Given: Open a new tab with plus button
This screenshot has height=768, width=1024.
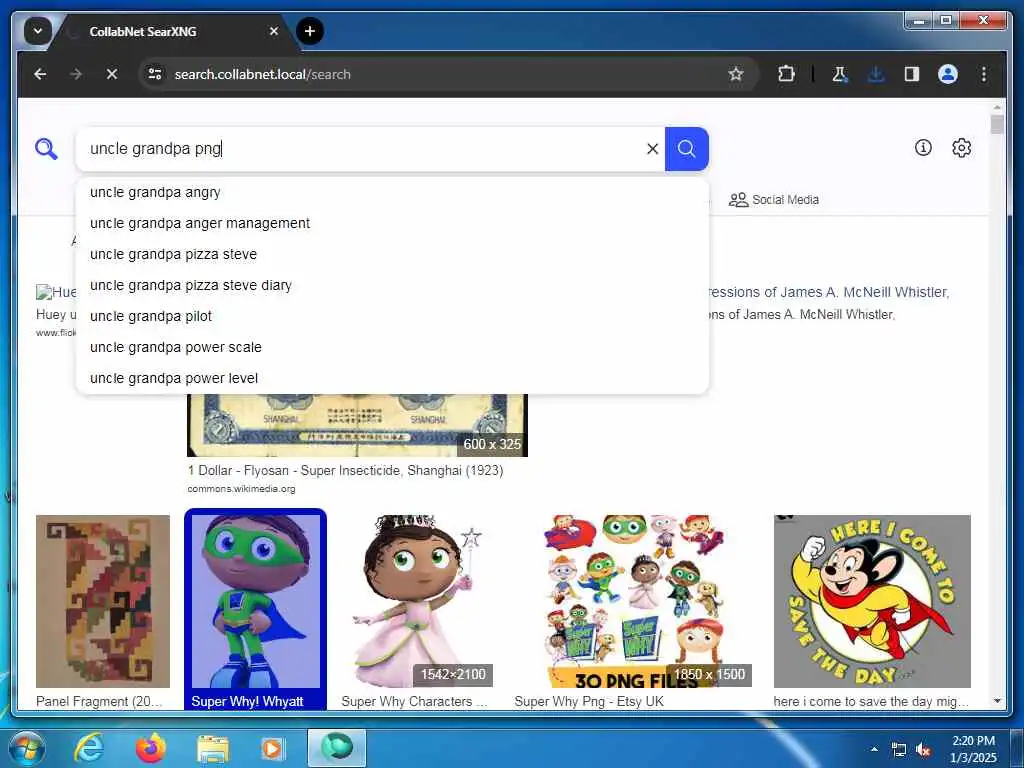Looking at the screenshot, I should point(310,31).
